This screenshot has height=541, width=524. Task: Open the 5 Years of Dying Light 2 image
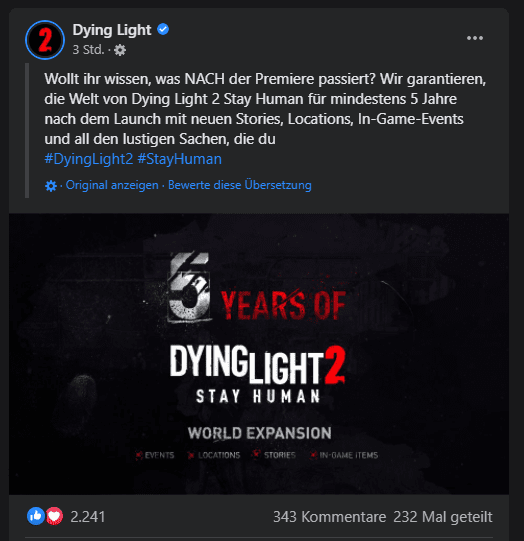pos(259,354)
